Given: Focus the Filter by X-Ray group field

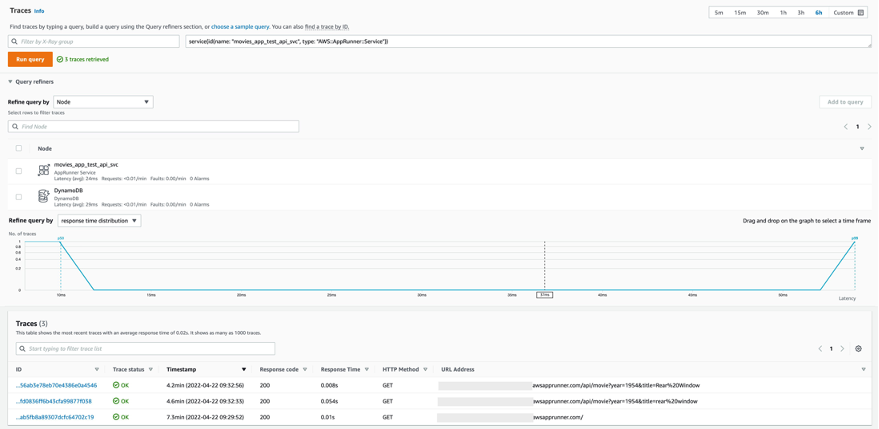Looking at the screenshot, I should (94, 41).
